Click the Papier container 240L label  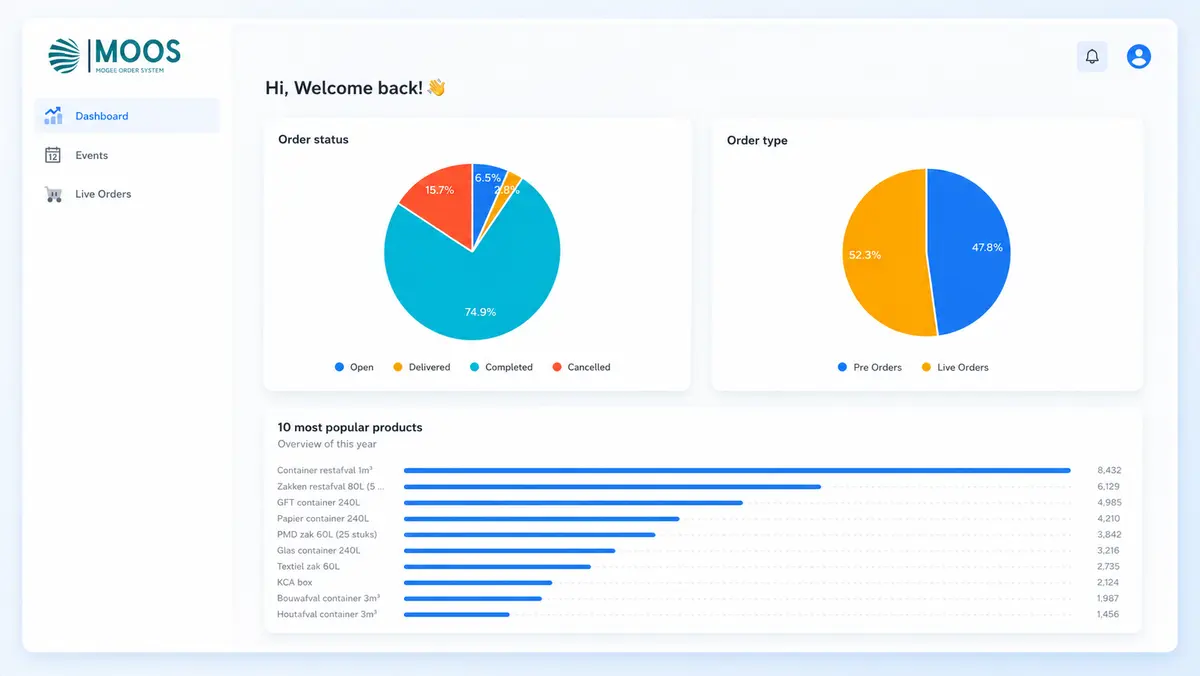[x=323, y=518]
